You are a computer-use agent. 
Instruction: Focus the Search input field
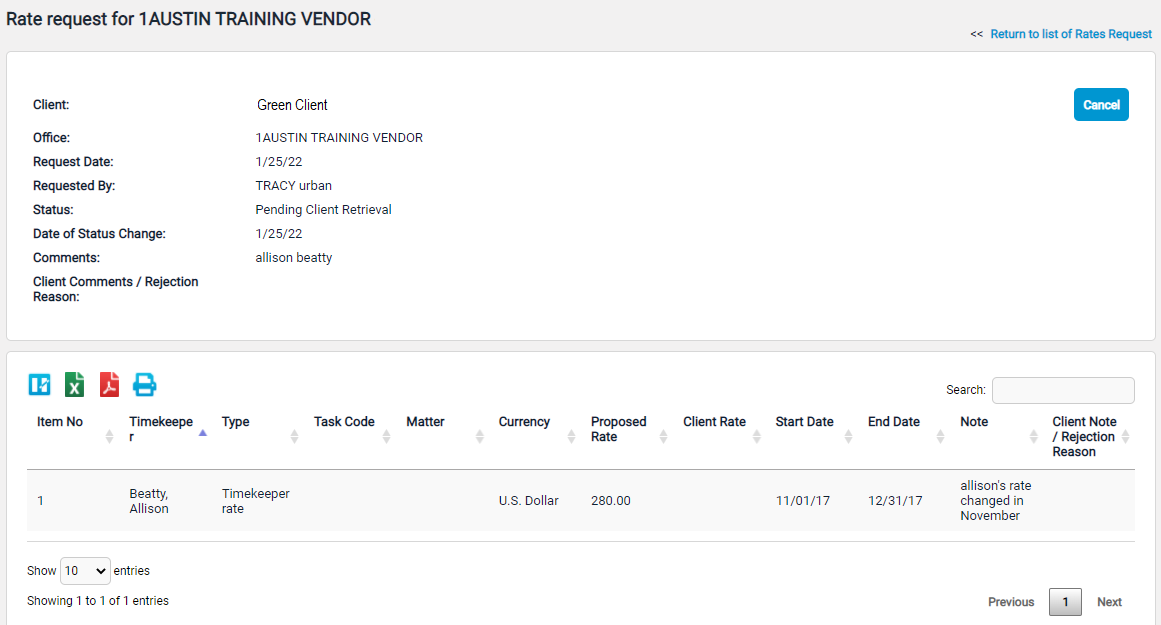pyautogui.click(x=1063, y=390)
